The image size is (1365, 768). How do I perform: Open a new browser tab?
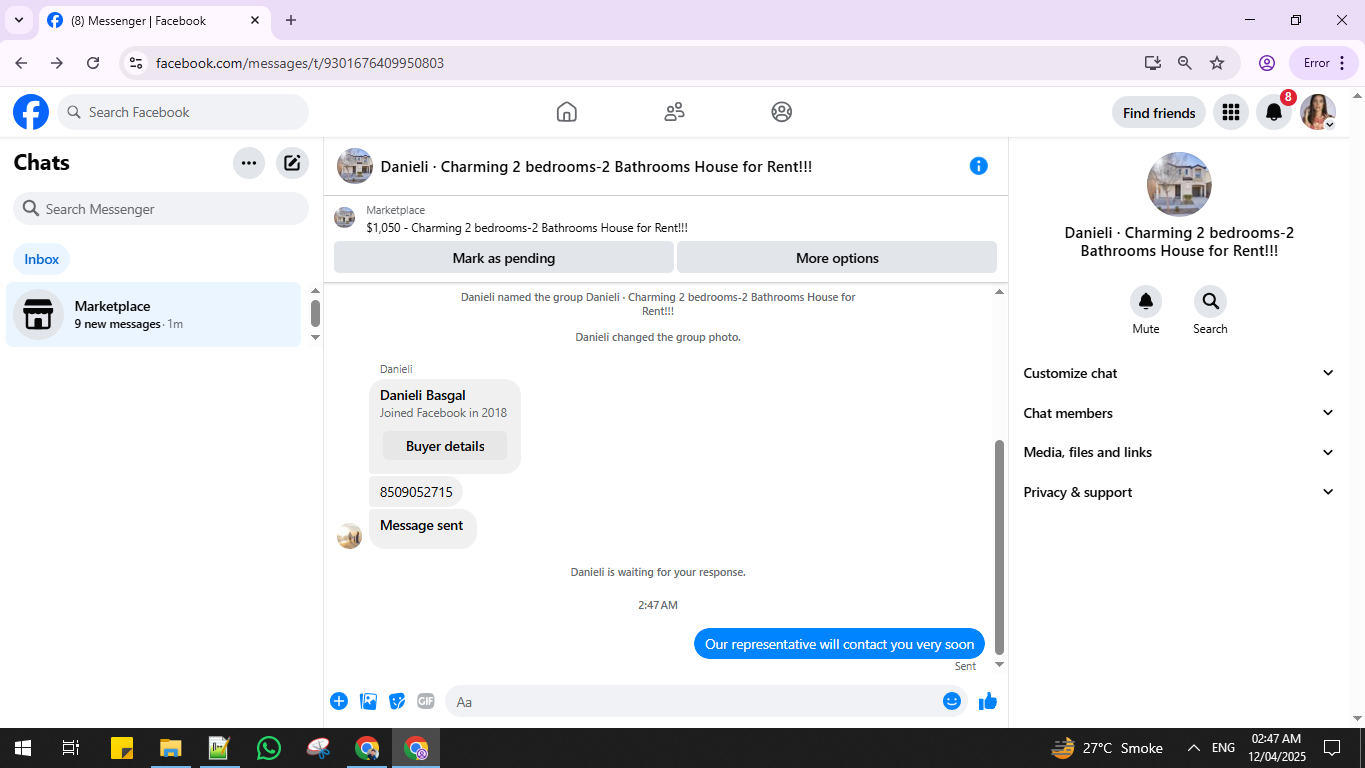pyautogui.click(x=291, y=20)
